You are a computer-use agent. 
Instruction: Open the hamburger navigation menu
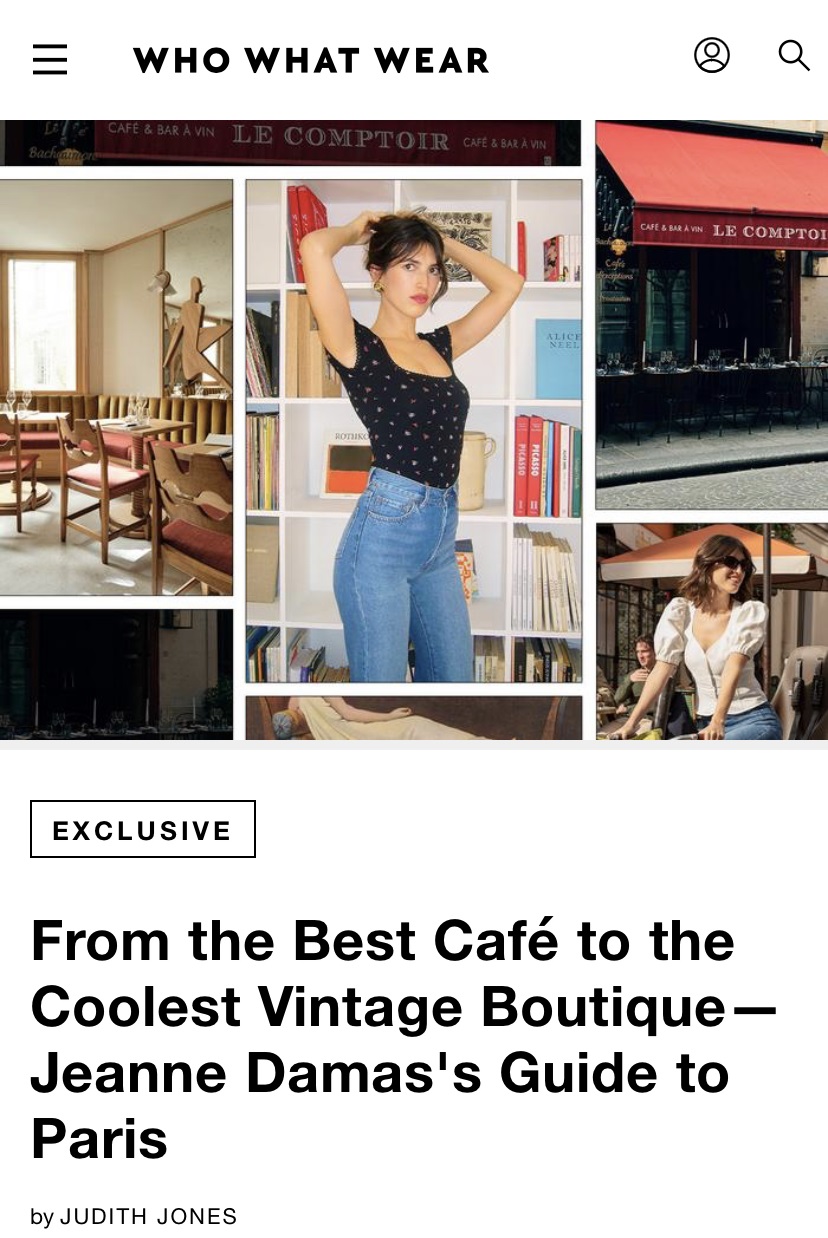[x=50, y=60]
